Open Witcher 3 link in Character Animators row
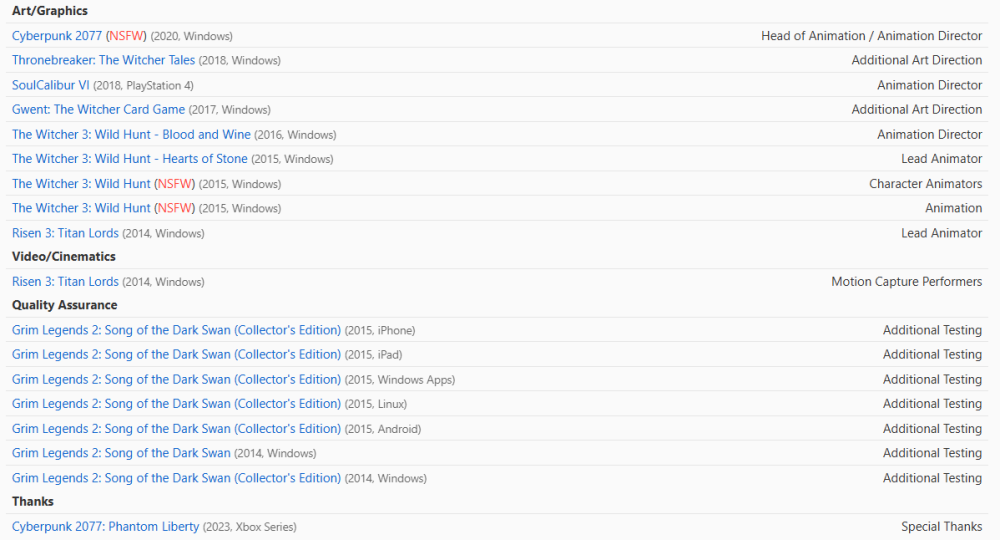 pos(81,184)
